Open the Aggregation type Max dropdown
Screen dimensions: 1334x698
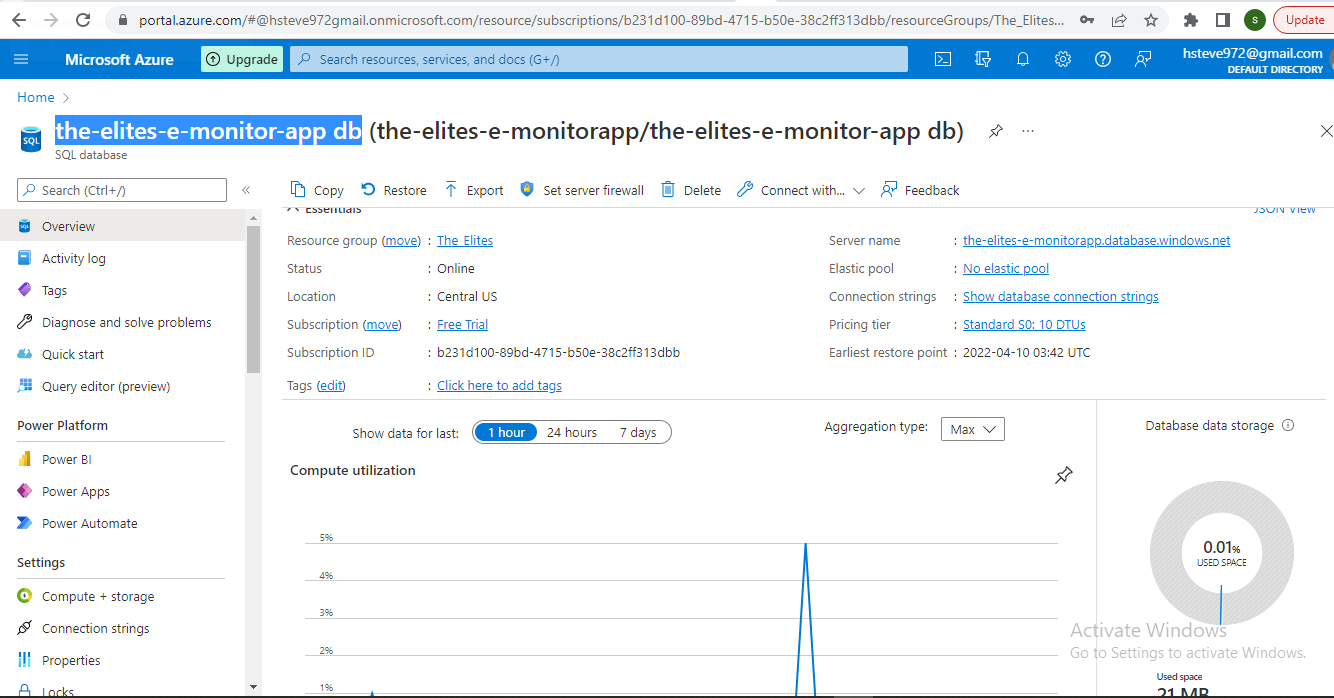[x=973, y=429]
